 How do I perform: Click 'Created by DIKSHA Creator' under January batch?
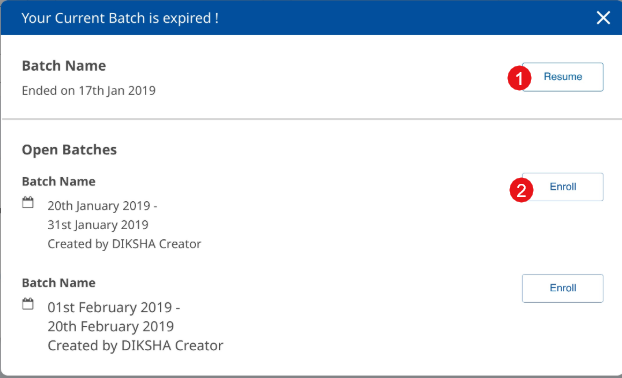124,244
